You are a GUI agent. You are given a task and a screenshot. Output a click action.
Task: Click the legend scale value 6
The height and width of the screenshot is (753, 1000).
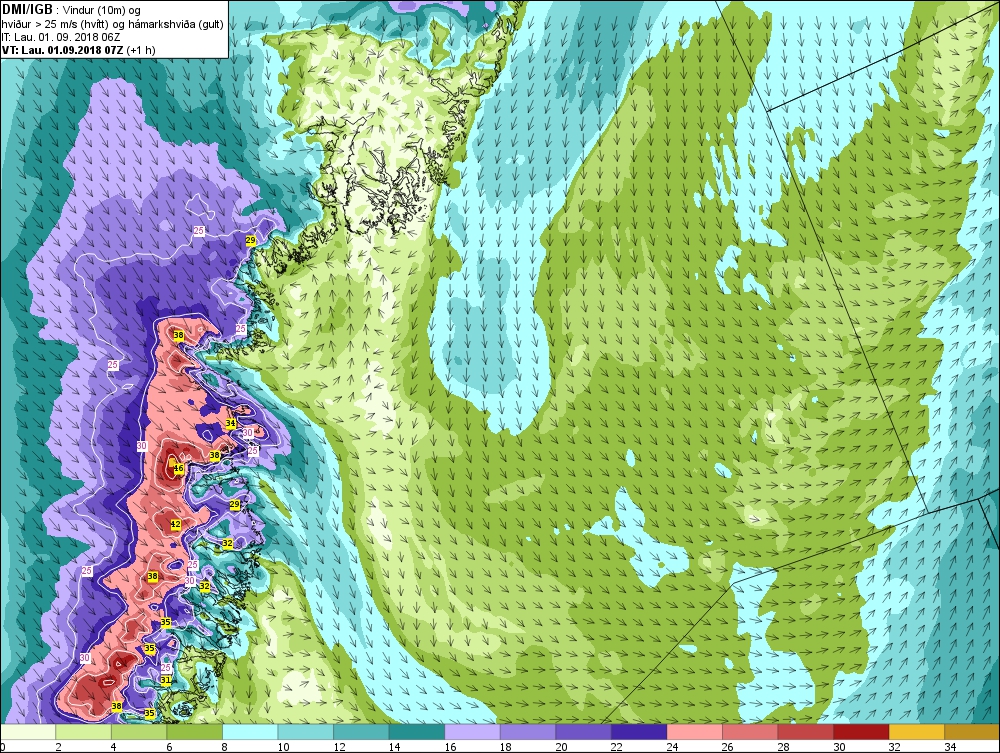(169, 747)
